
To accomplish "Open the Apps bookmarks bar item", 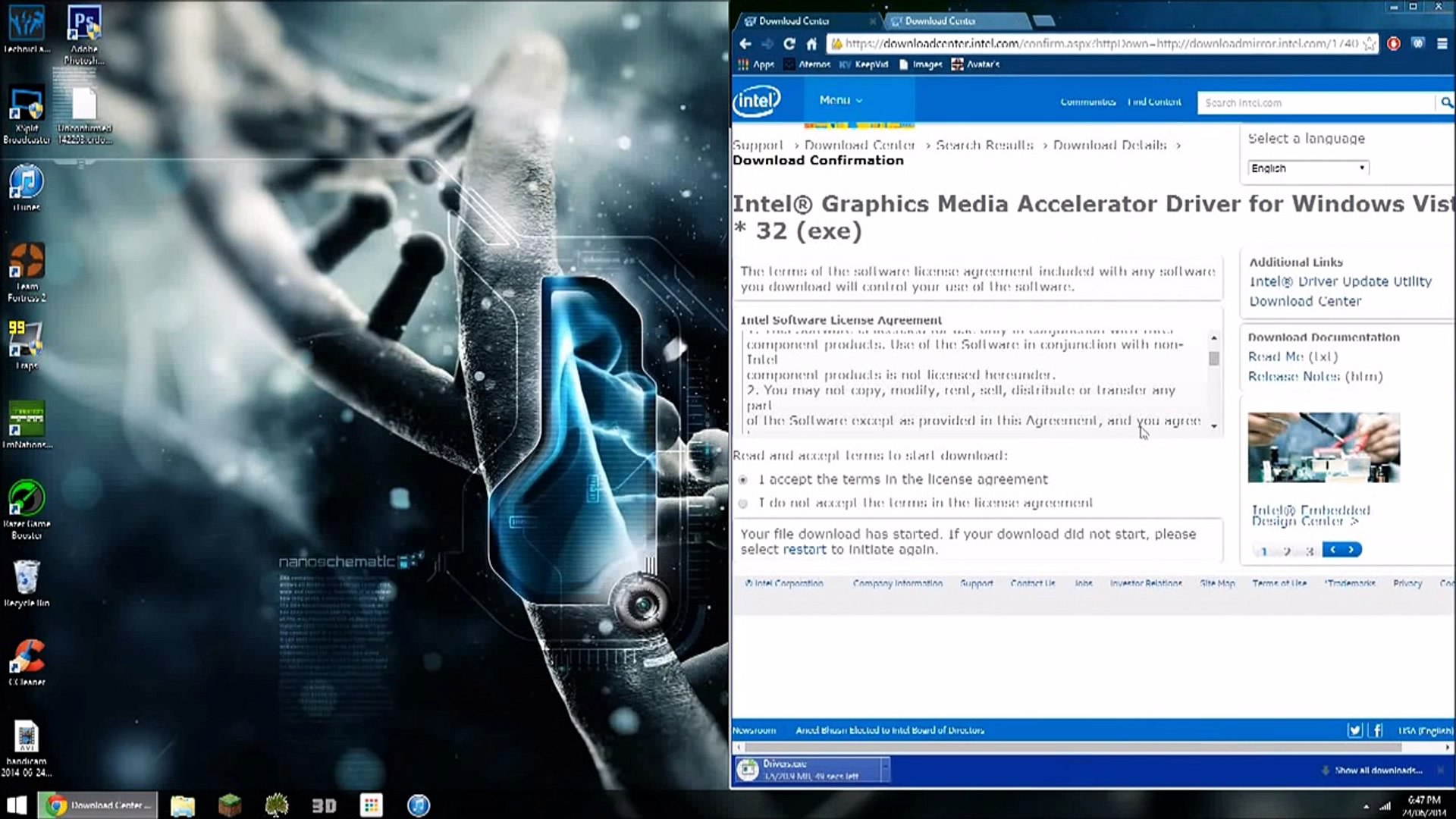I will [756, 64].
